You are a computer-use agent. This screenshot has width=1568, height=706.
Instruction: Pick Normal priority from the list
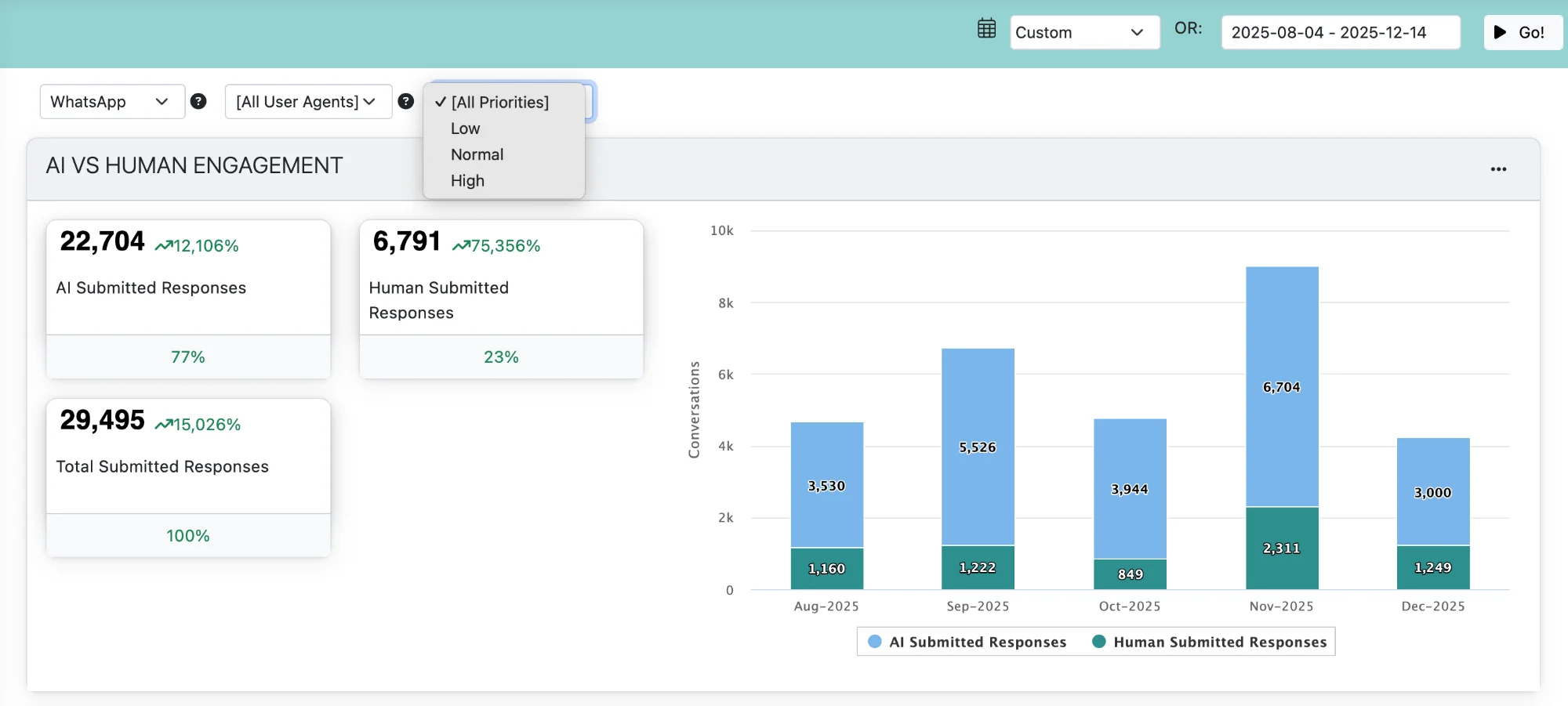pos(477,154)
